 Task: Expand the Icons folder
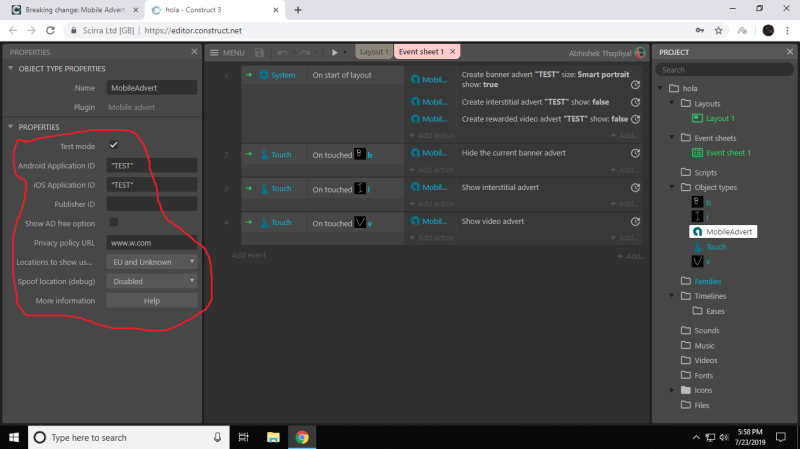pos(672,390)
